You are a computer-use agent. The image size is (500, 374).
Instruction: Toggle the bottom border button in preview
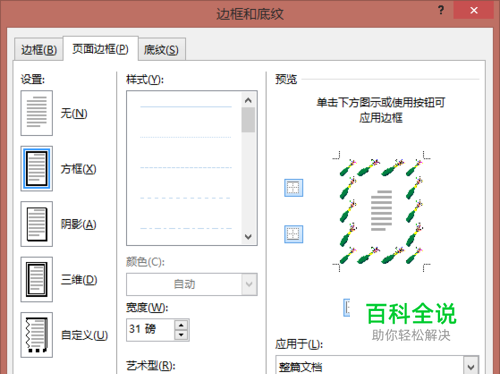point(293,234)
